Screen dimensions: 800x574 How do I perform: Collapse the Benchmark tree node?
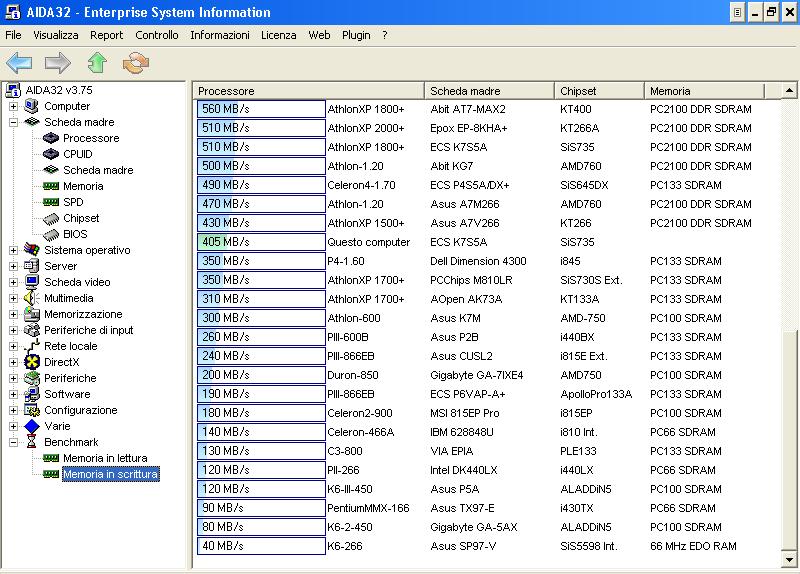pos(13,442)
